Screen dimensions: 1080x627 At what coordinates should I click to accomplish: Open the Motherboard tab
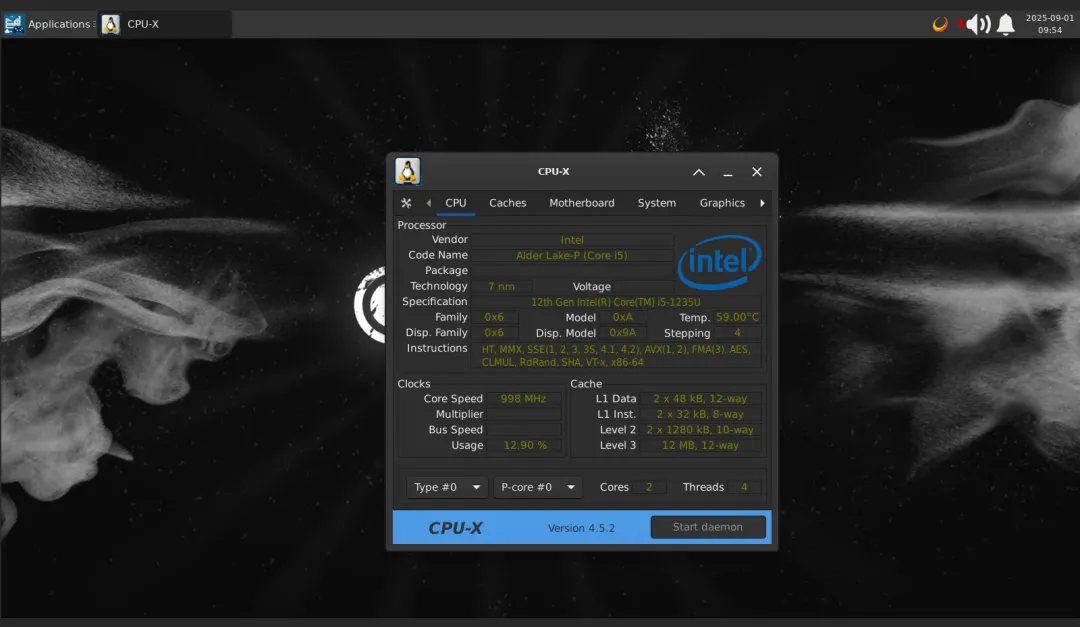click(581, 203)
